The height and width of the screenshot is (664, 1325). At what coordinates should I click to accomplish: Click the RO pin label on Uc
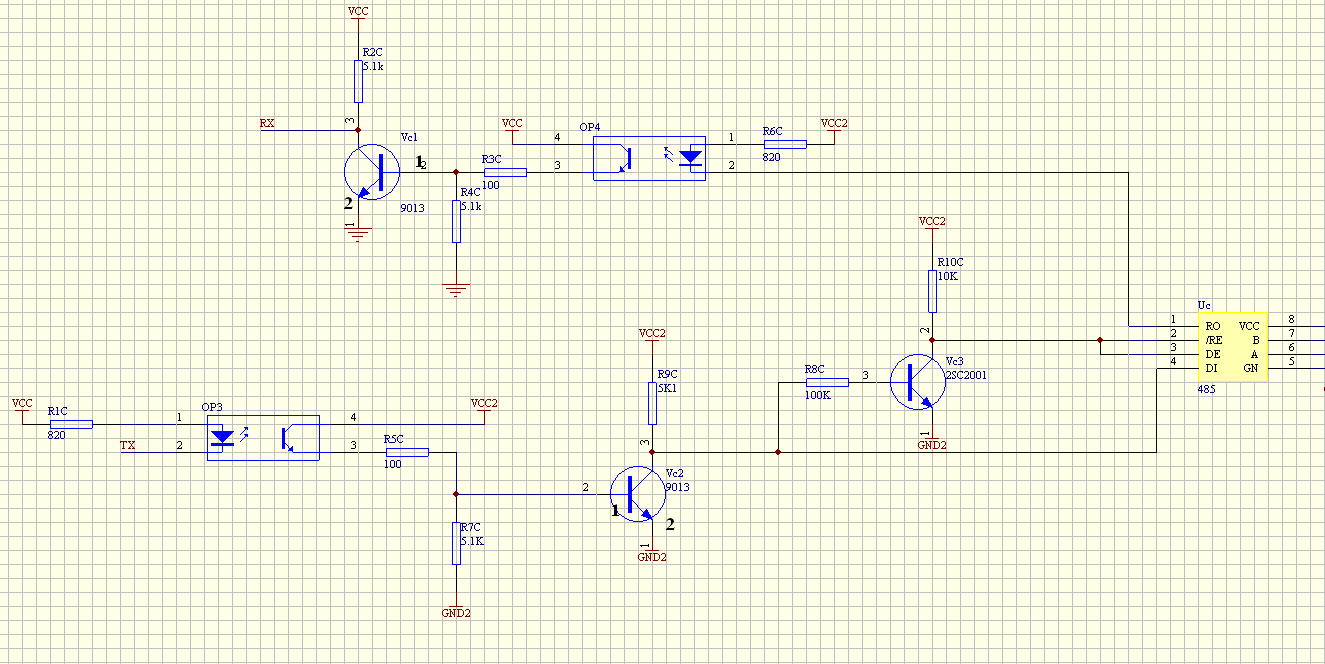point(1213,326)
